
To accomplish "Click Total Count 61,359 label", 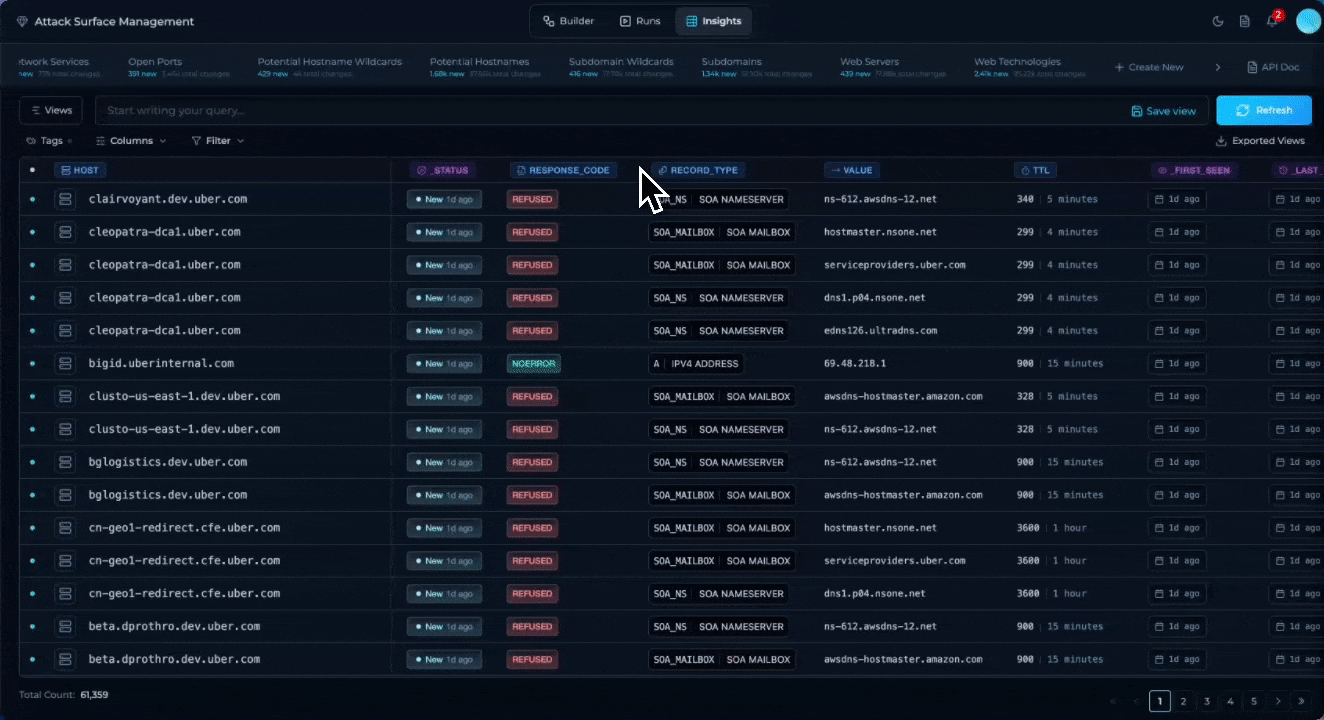I will tap(63, 694).
